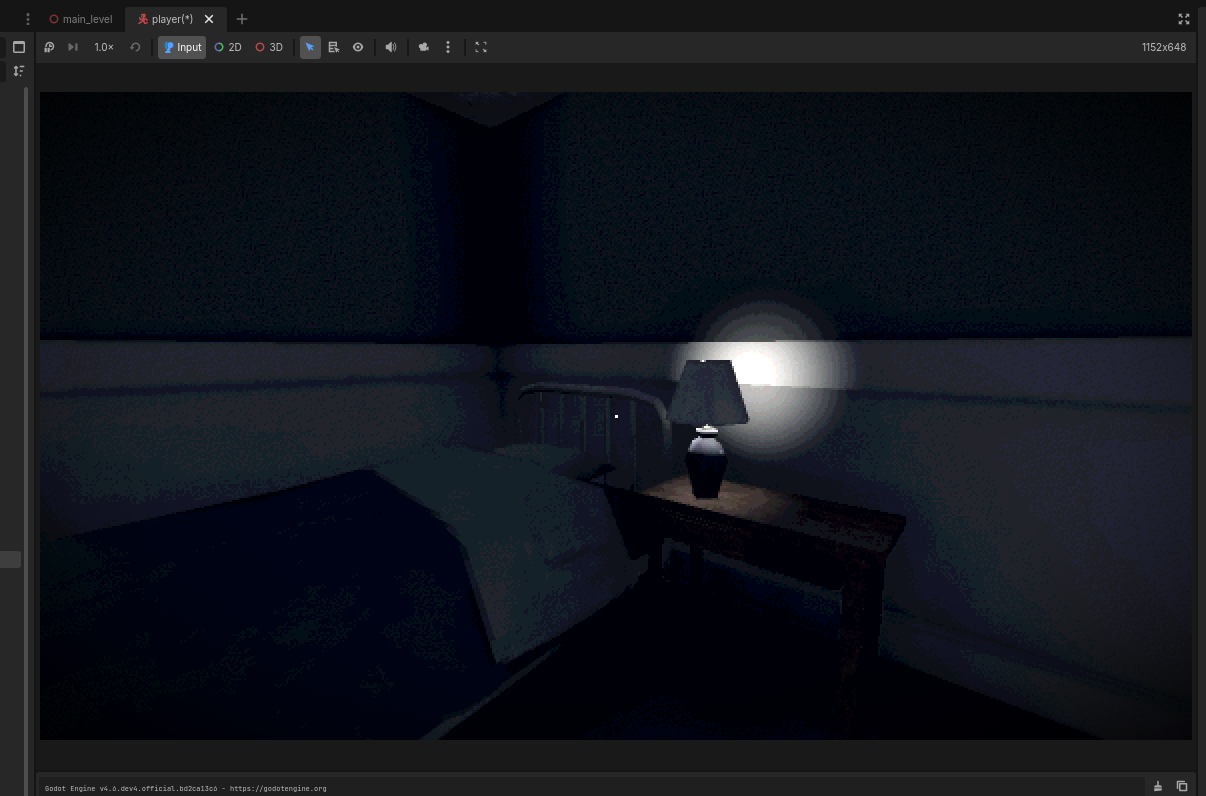Enable 3D node selection mode
The width and height of the screenshot is (1206, 796).
269,47
